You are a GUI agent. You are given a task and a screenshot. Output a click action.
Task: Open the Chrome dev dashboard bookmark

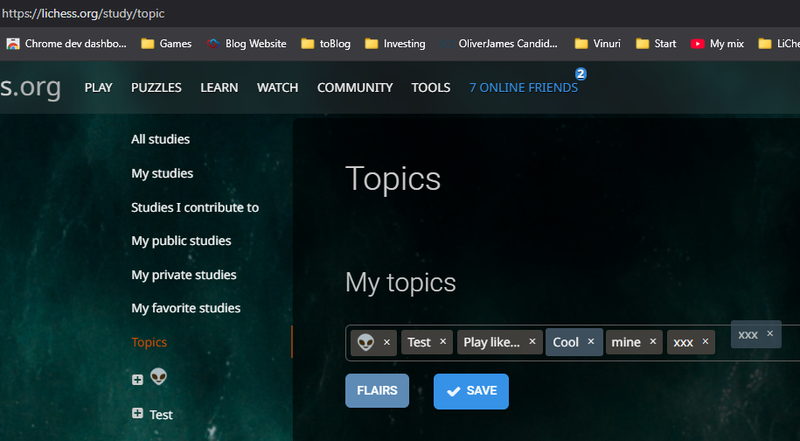pyautogui.click(x=67, y=44)
